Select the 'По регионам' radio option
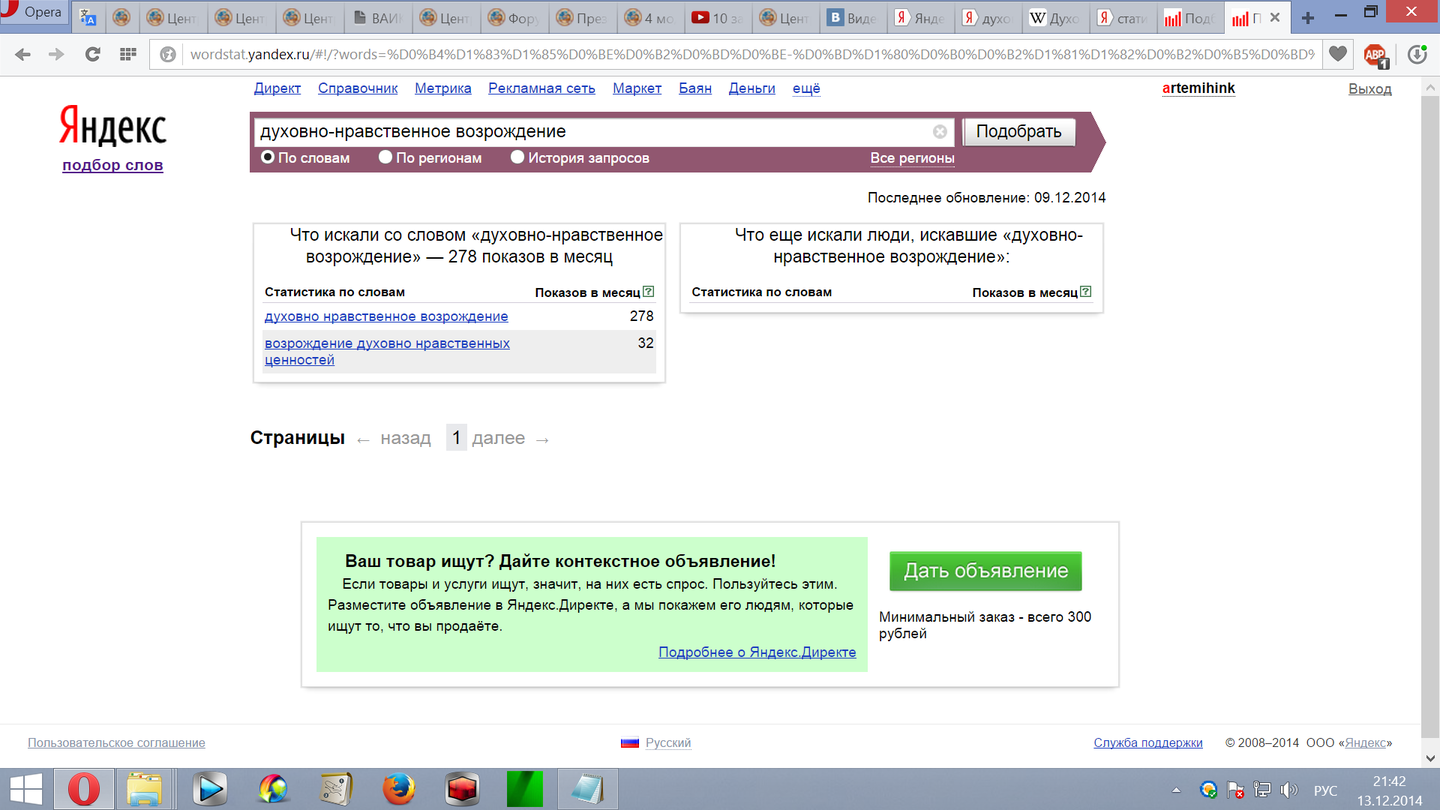 point(385,157)
